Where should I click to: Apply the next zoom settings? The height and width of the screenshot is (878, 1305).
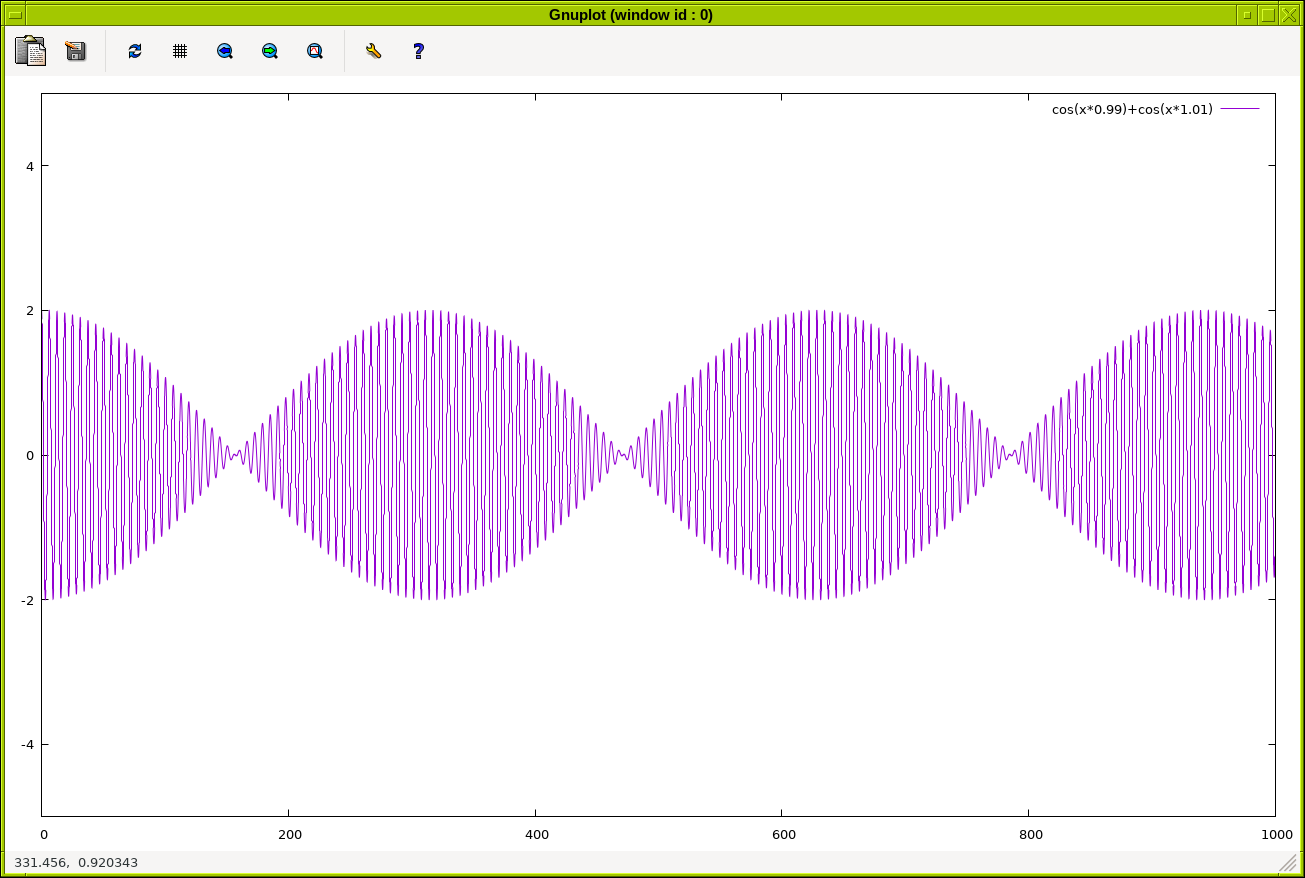tap(270, 51)
